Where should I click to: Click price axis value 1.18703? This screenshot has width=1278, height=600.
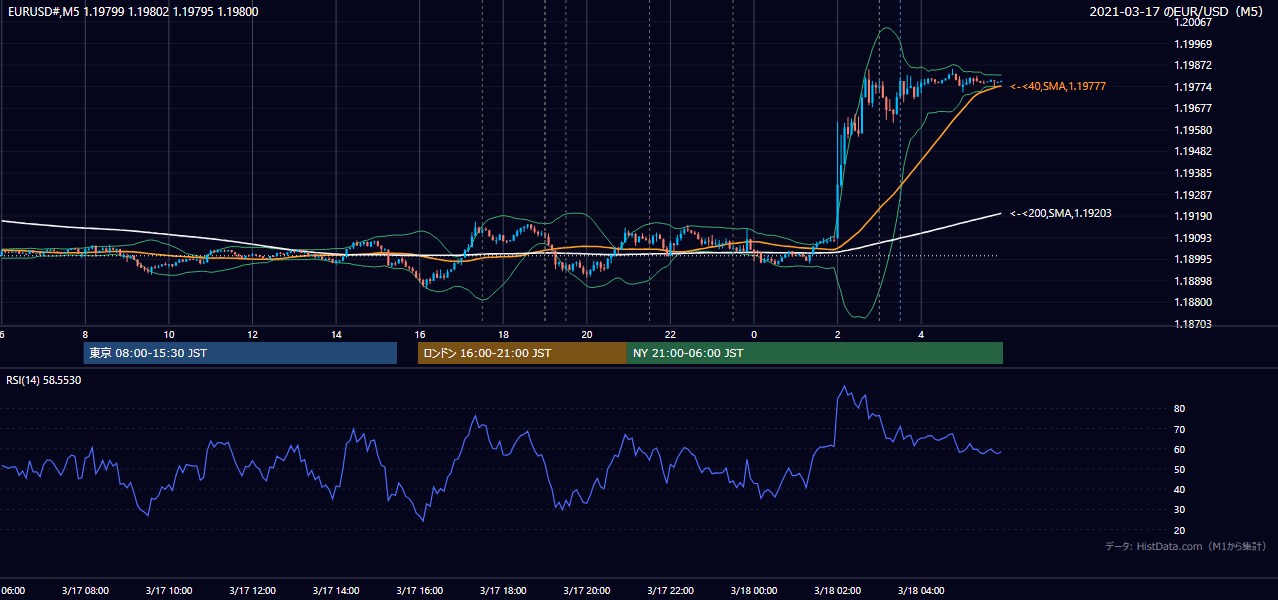(x=1193, y=324)
